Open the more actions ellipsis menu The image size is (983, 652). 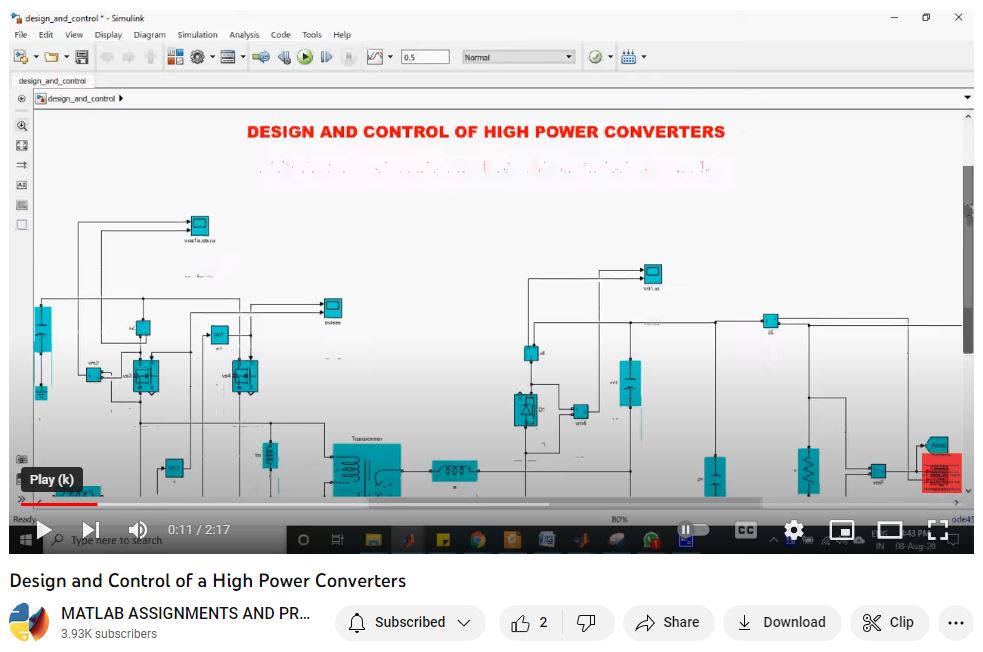955,622
